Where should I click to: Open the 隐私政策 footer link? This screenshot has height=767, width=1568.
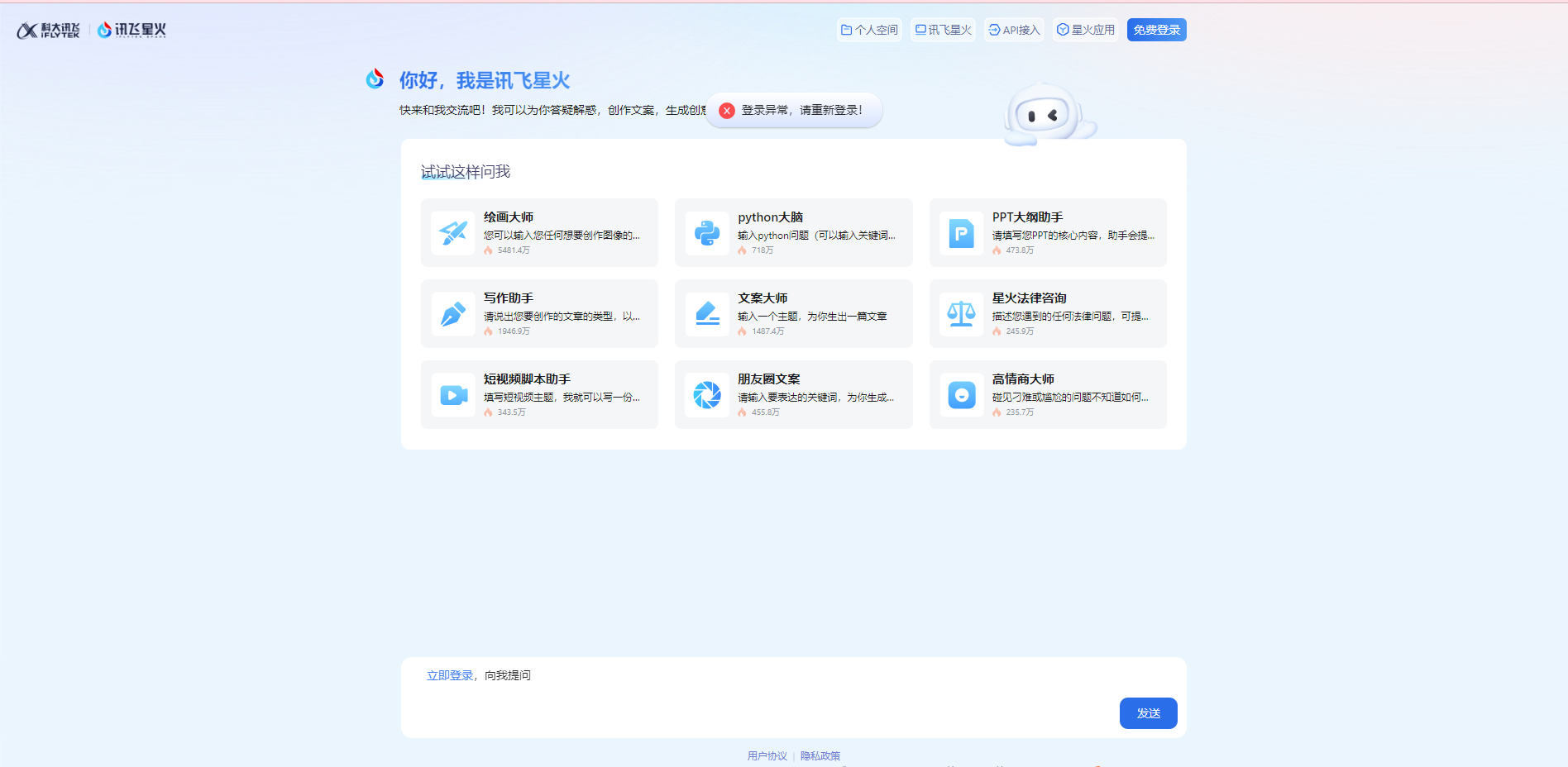820,755
